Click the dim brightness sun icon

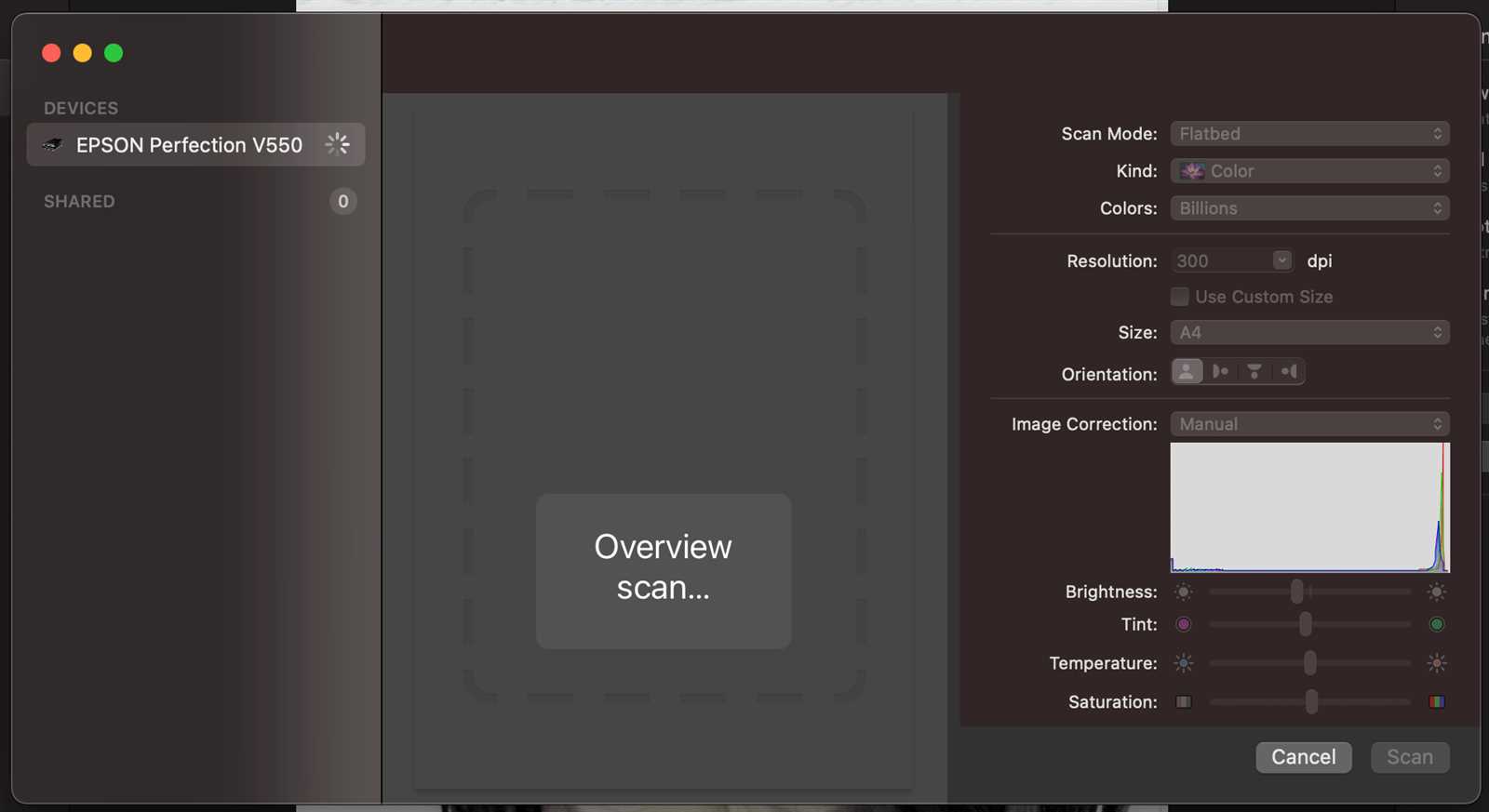[1184, 592]
